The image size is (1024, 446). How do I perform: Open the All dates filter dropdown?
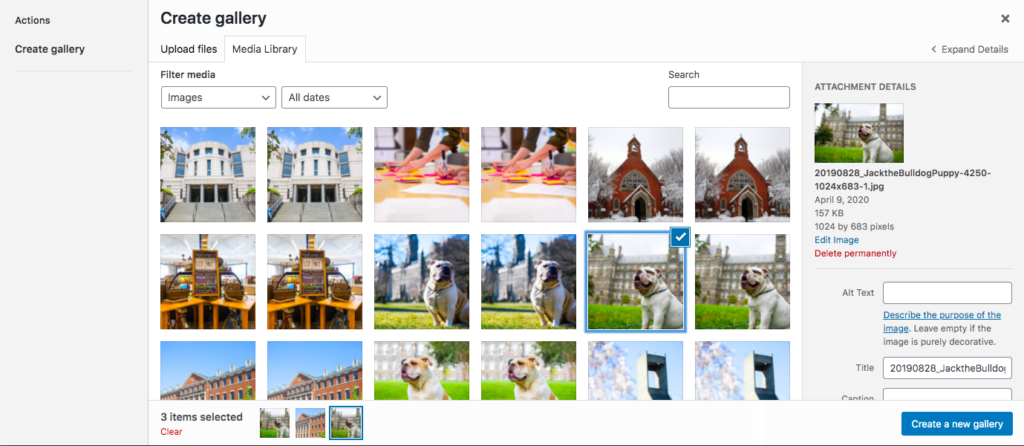[x=334, y=97]
